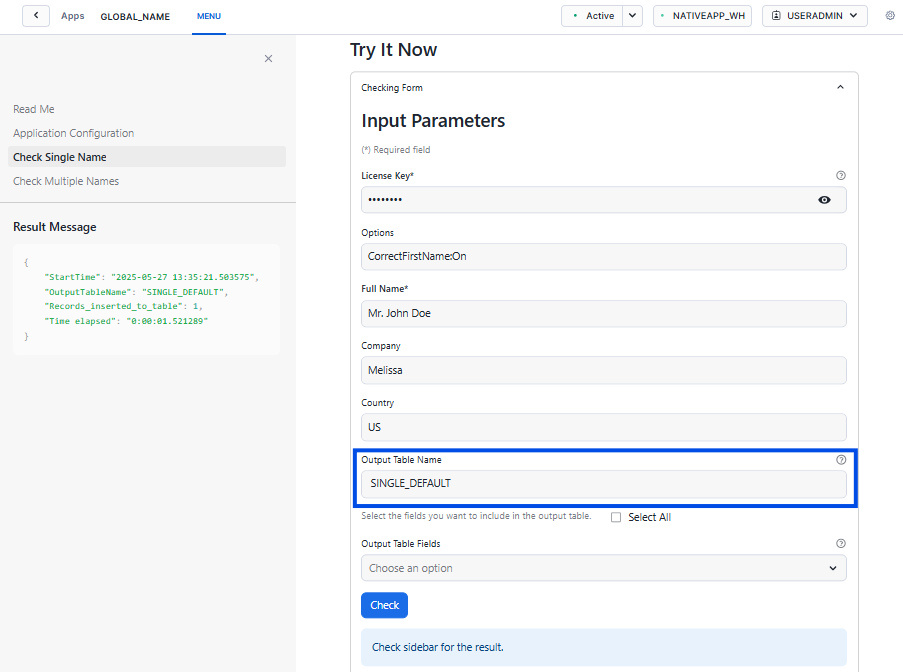Show the License Key with the eye icon
Viewport: 903px width, 672px height.
point(824,200)
